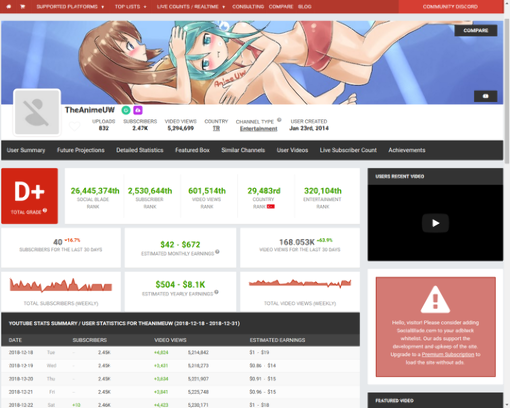Open the TR country link
Viewport: 510px width, 408px height.
[x=216, y=128]
